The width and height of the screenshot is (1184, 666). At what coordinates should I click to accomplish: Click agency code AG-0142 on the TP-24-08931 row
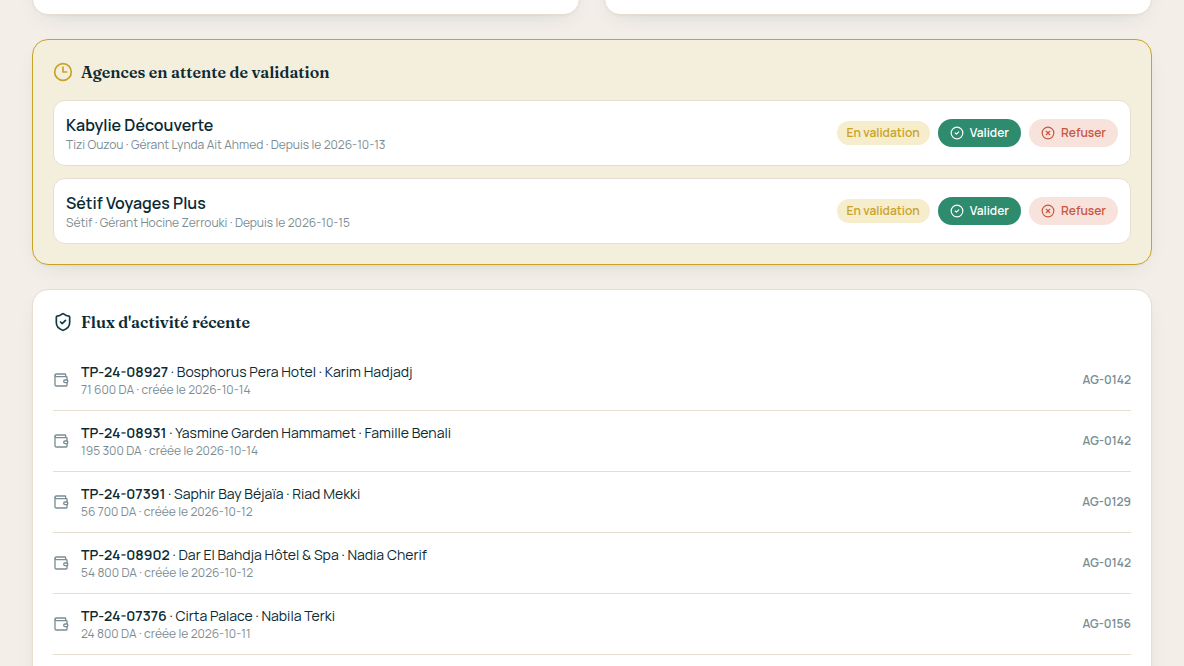[1106, 441]
